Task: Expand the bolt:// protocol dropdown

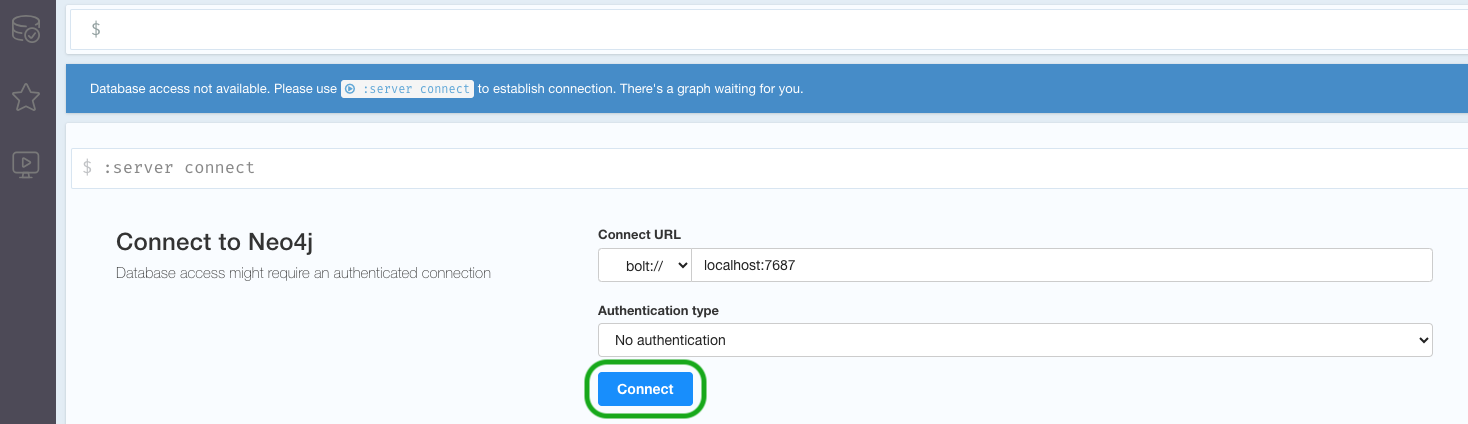Action: pos(645,265)
